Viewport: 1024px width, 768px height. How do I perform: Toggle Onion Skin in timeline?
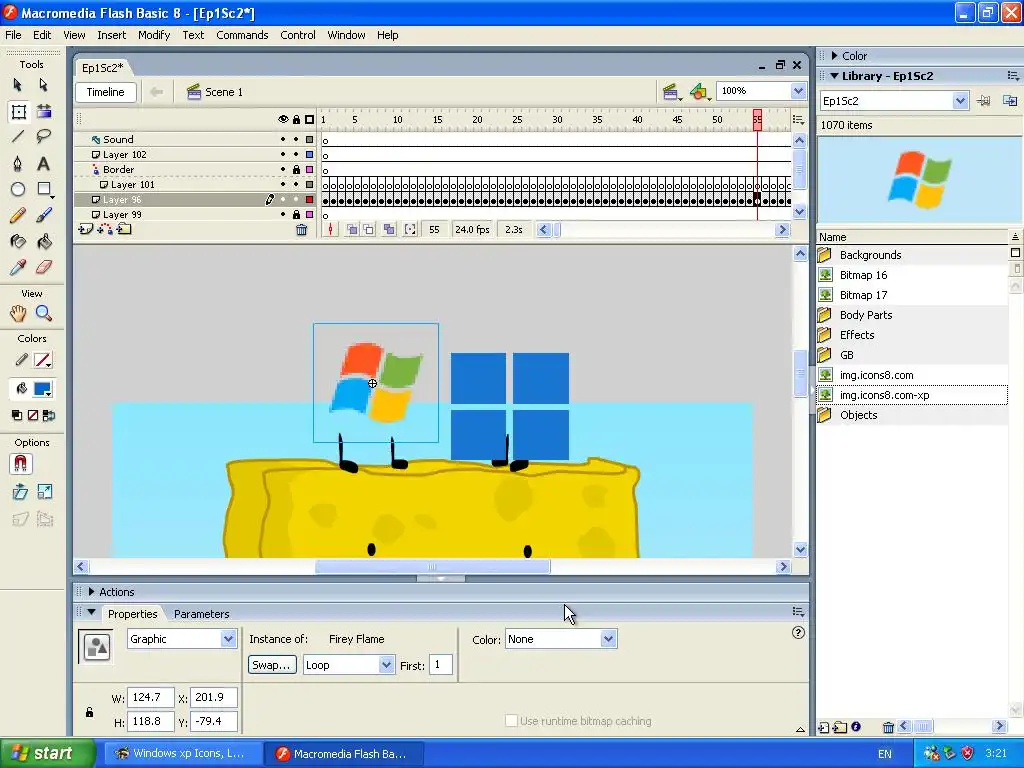(x=352, y=230)
